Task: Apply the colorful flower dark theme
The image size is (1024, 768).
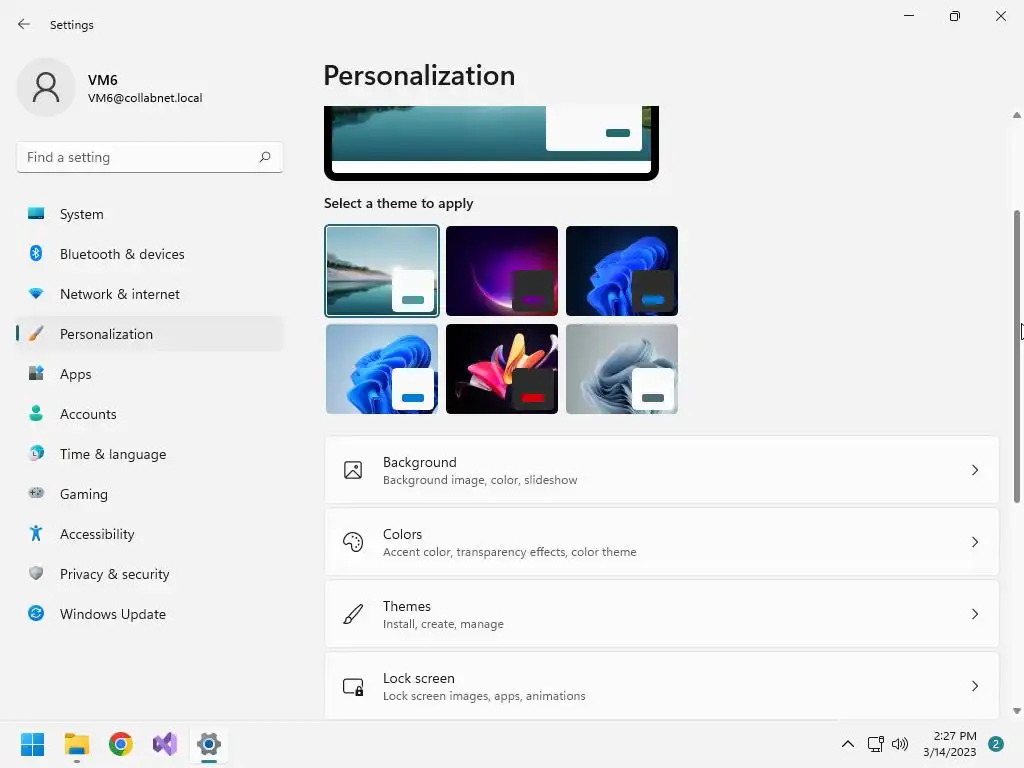Action: [x=502, y=369]
